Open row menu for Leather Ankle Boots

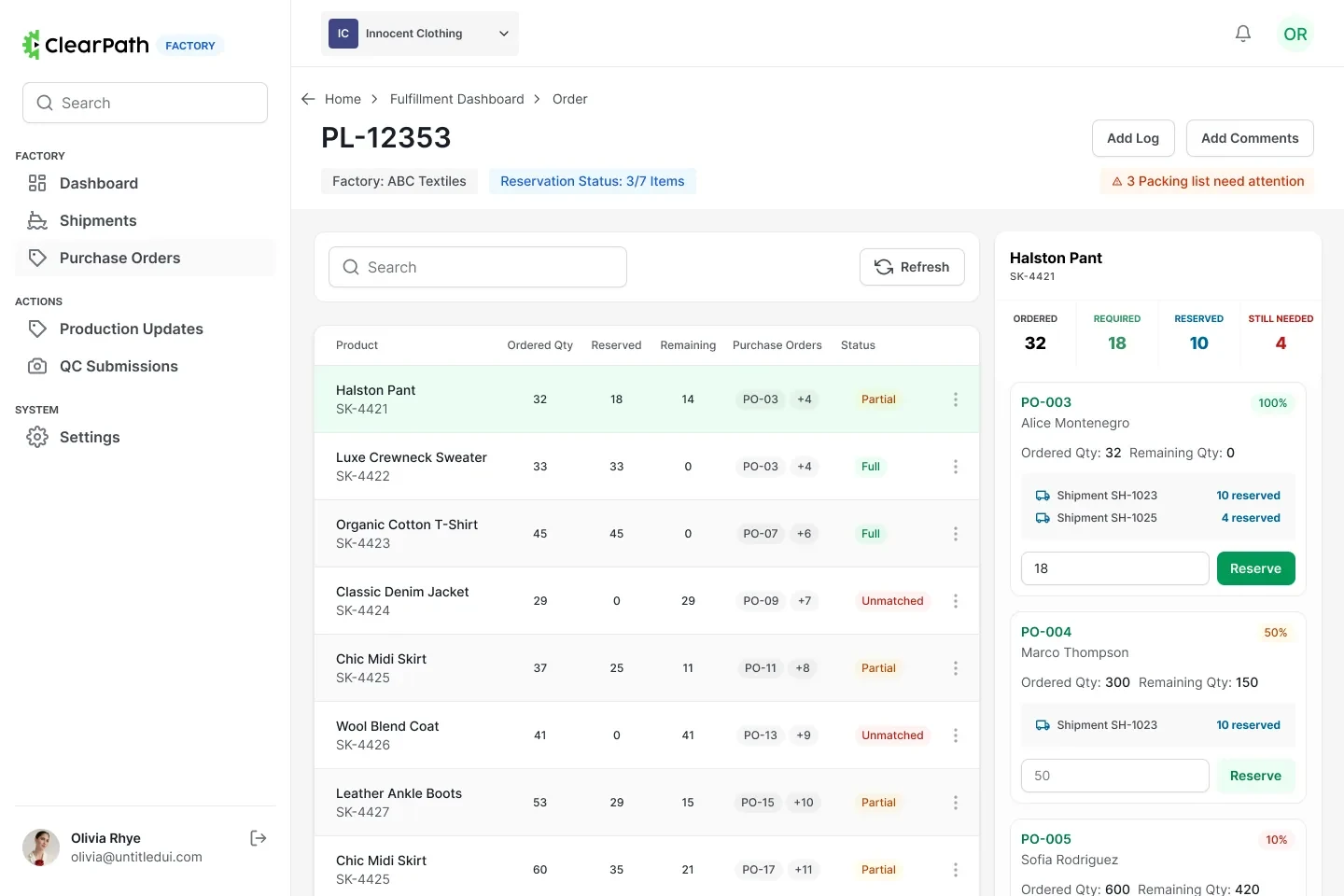[x=955, y=803]
